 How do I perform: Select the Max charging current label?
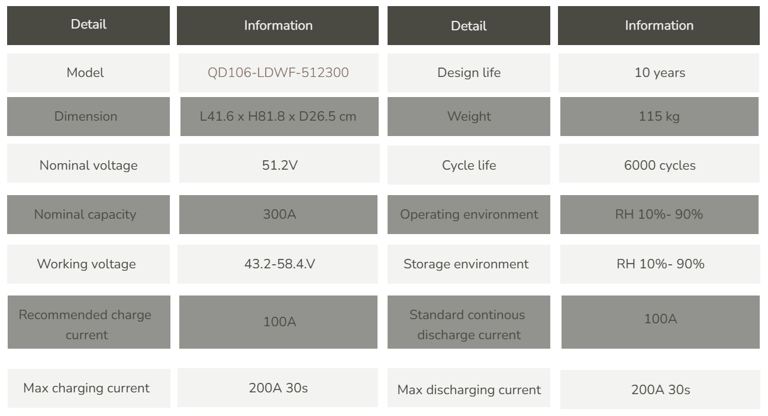(x=86, y=388)
